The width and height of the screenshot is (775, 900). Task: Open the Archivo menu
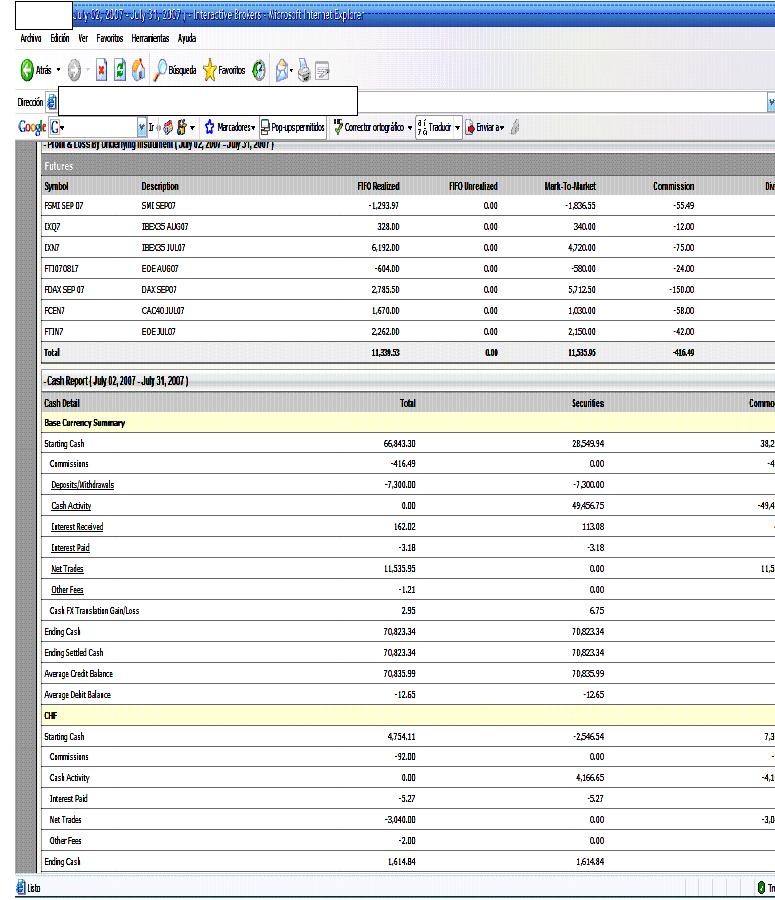pyautogui.click(x=30, y=38)
